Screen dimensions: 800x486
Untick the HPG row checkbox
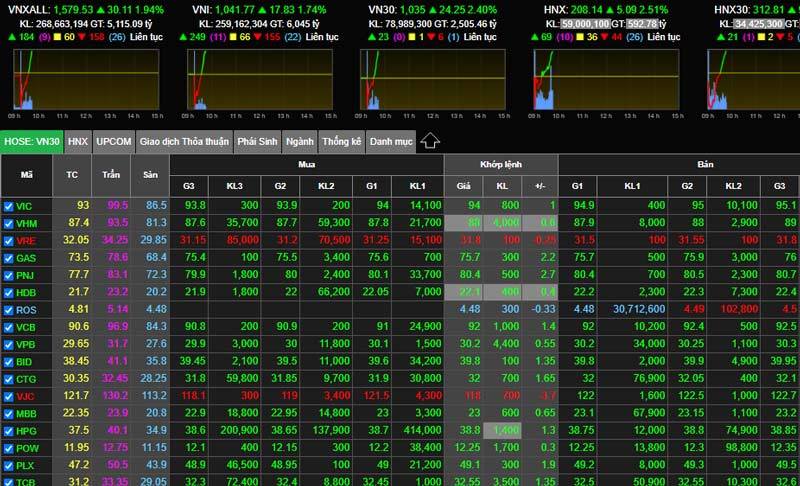tap(8, 430)
